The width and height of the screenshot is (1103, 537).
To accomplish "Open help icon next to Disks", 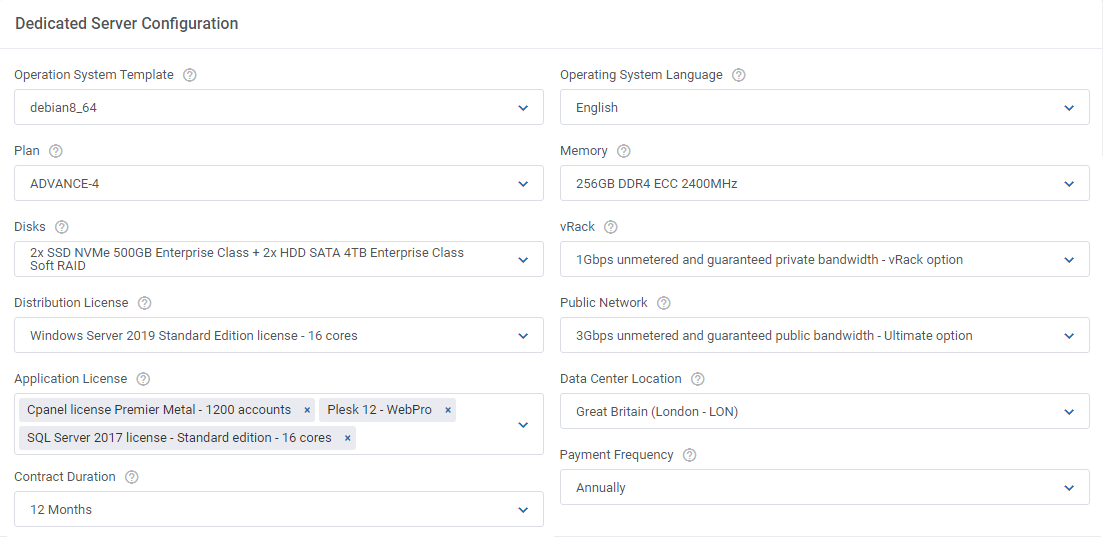I will coord(62,227).
